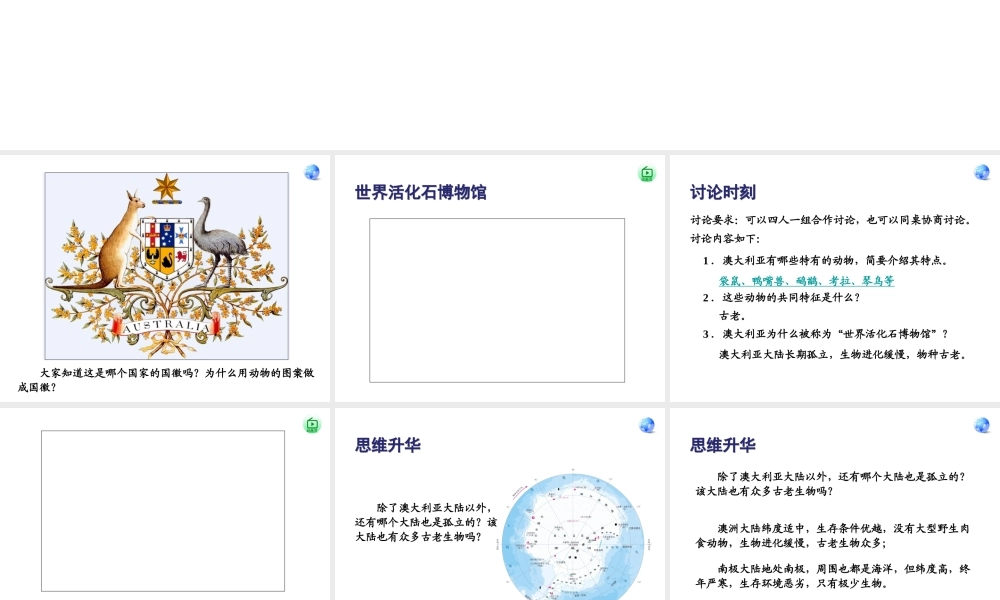This screenshot has width=1000, height=600.
Task: Select 思维升华 title above the Antarctica map
Action: (388, 444)
